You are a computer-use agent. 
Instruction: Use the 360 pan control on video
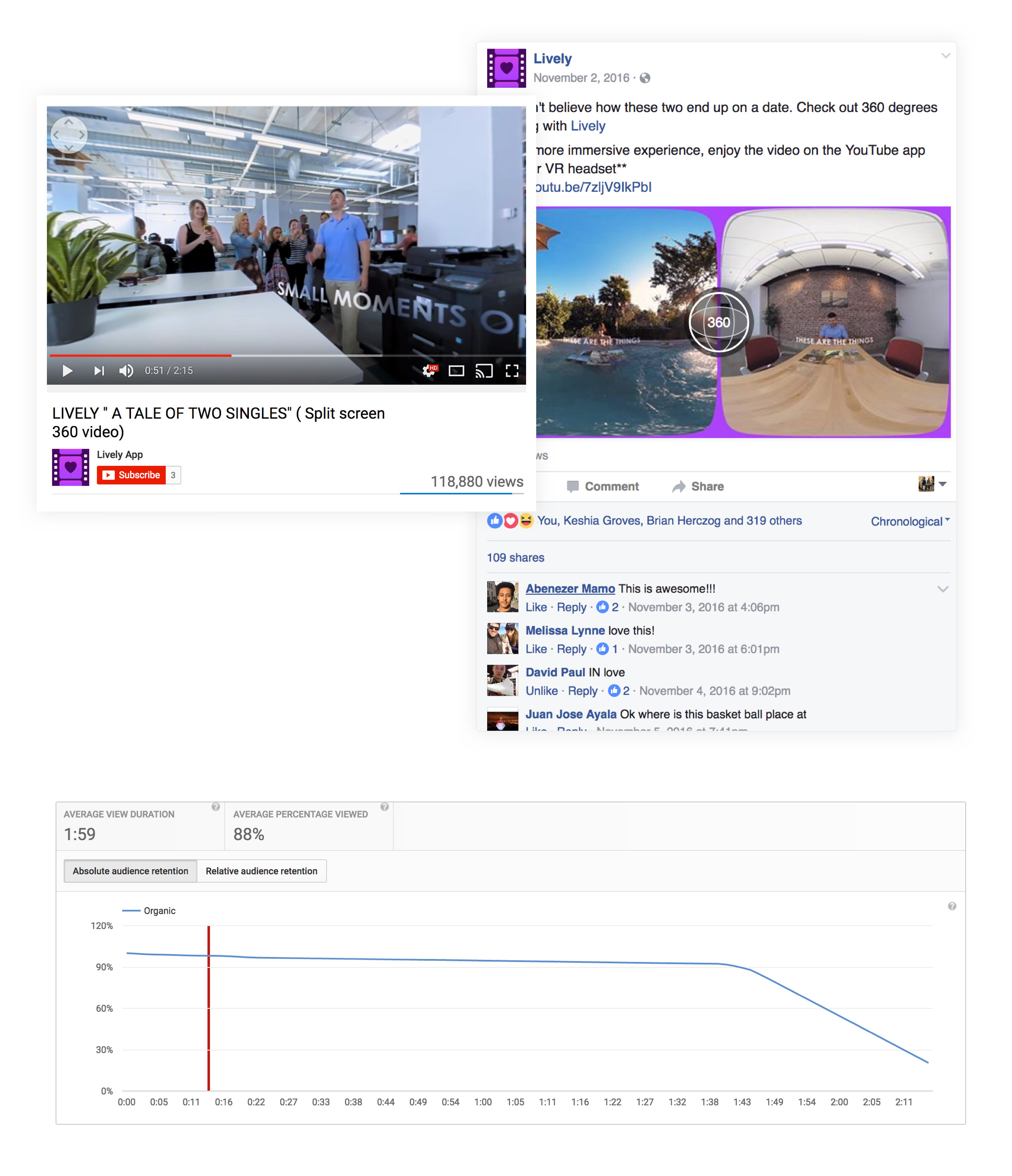pos(69,135)
